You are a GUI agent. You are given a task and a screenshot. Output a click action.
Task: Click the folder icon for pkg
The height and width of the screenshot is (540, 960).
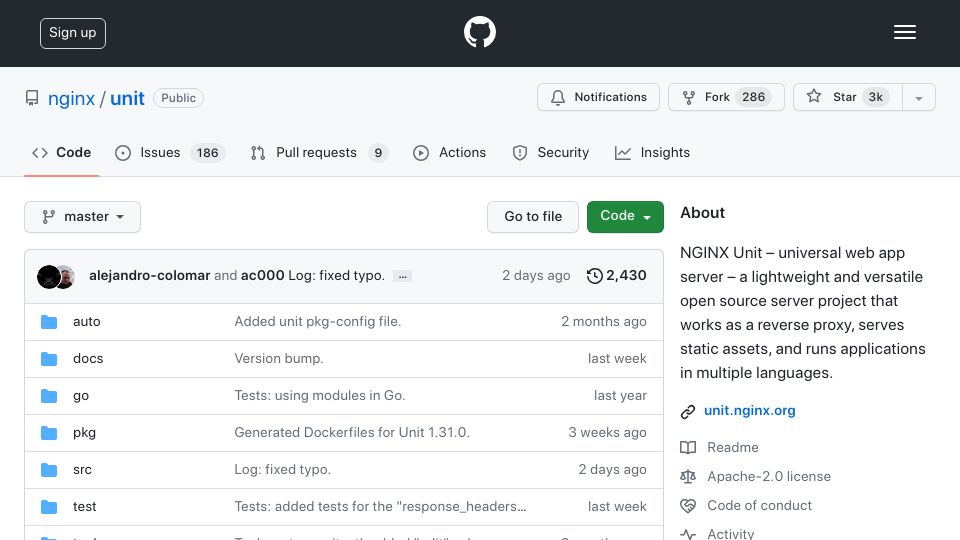49,433
